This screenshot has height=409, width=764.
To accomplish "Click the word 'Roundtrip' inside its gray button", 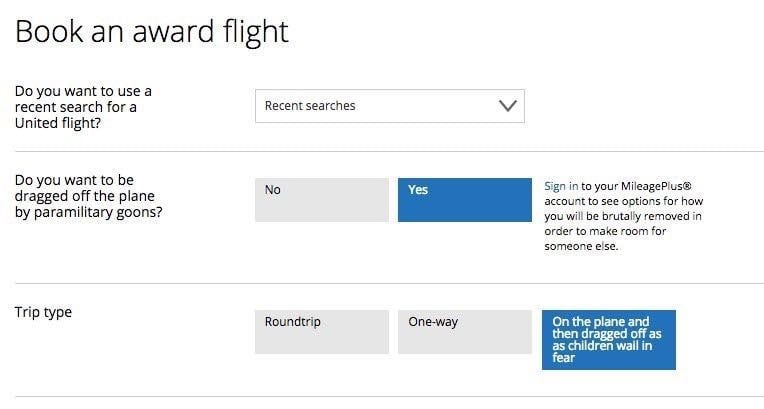I will click(293, 322).
